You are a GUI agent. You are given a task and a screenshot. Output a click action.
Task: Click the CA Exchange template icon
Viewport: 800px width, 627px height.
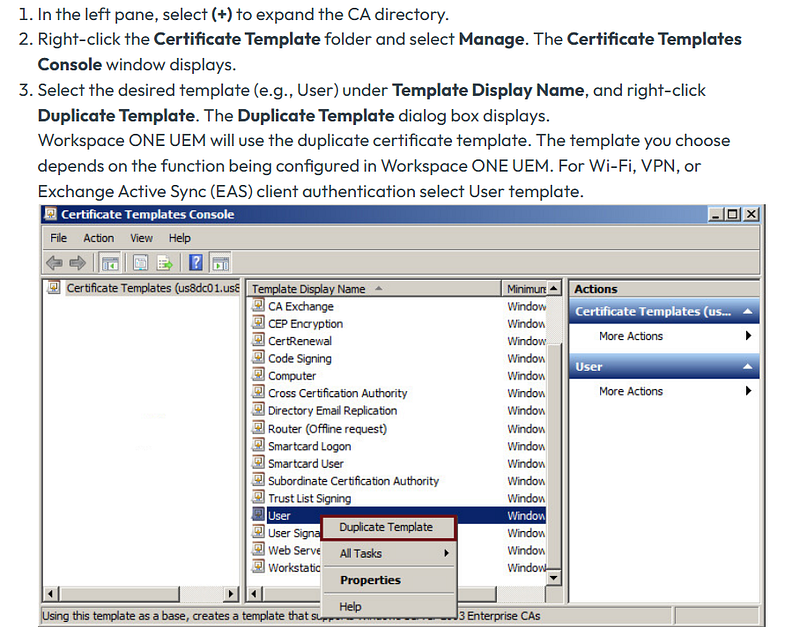(x=259, y=306)
